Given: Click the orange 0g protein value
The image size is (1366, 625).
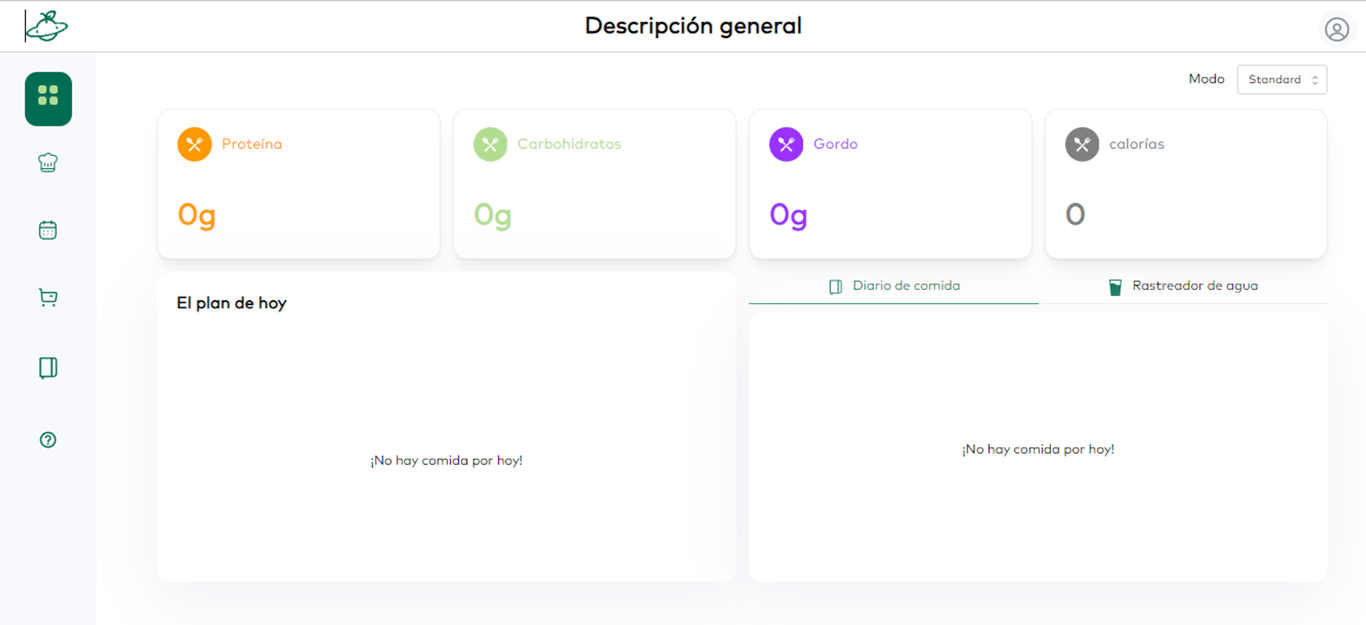Looking at the screenshot, I should pos(197,214).
